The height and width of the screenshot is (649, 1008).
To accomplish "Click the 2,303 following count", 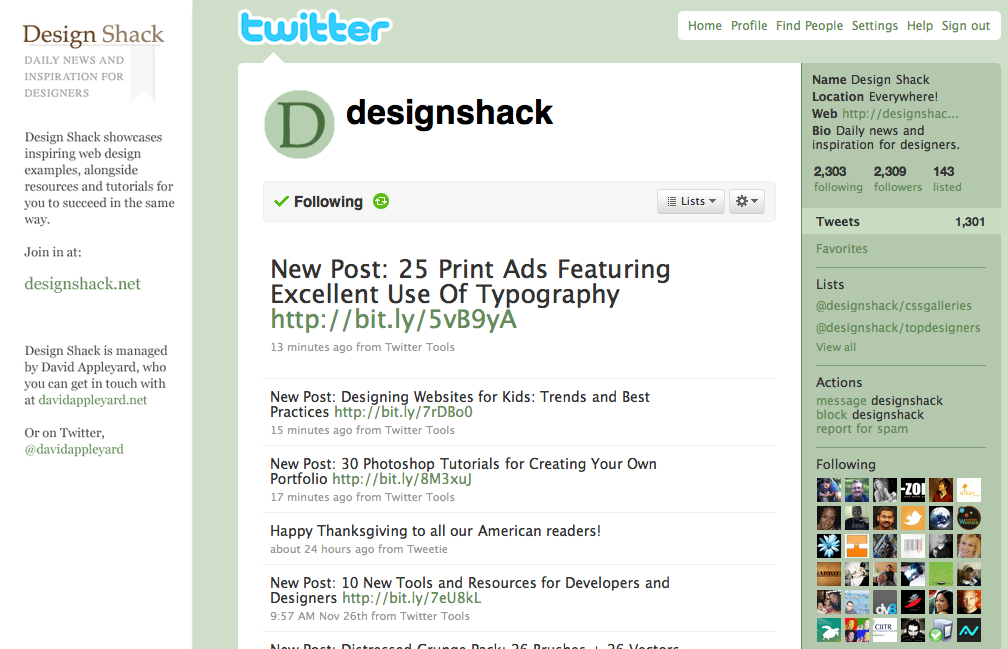I will click(x=838, y=179).
